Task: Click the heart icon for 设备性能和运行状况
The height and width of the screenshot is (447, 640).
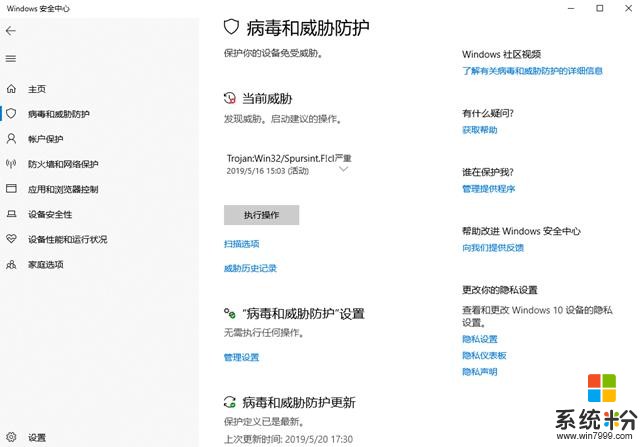Action: [11, 239]
